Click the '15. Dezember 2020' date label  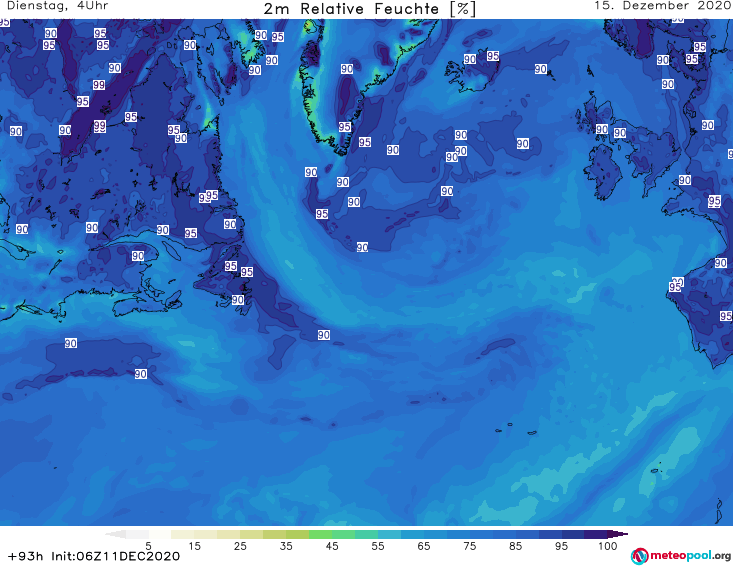point(663,6)
